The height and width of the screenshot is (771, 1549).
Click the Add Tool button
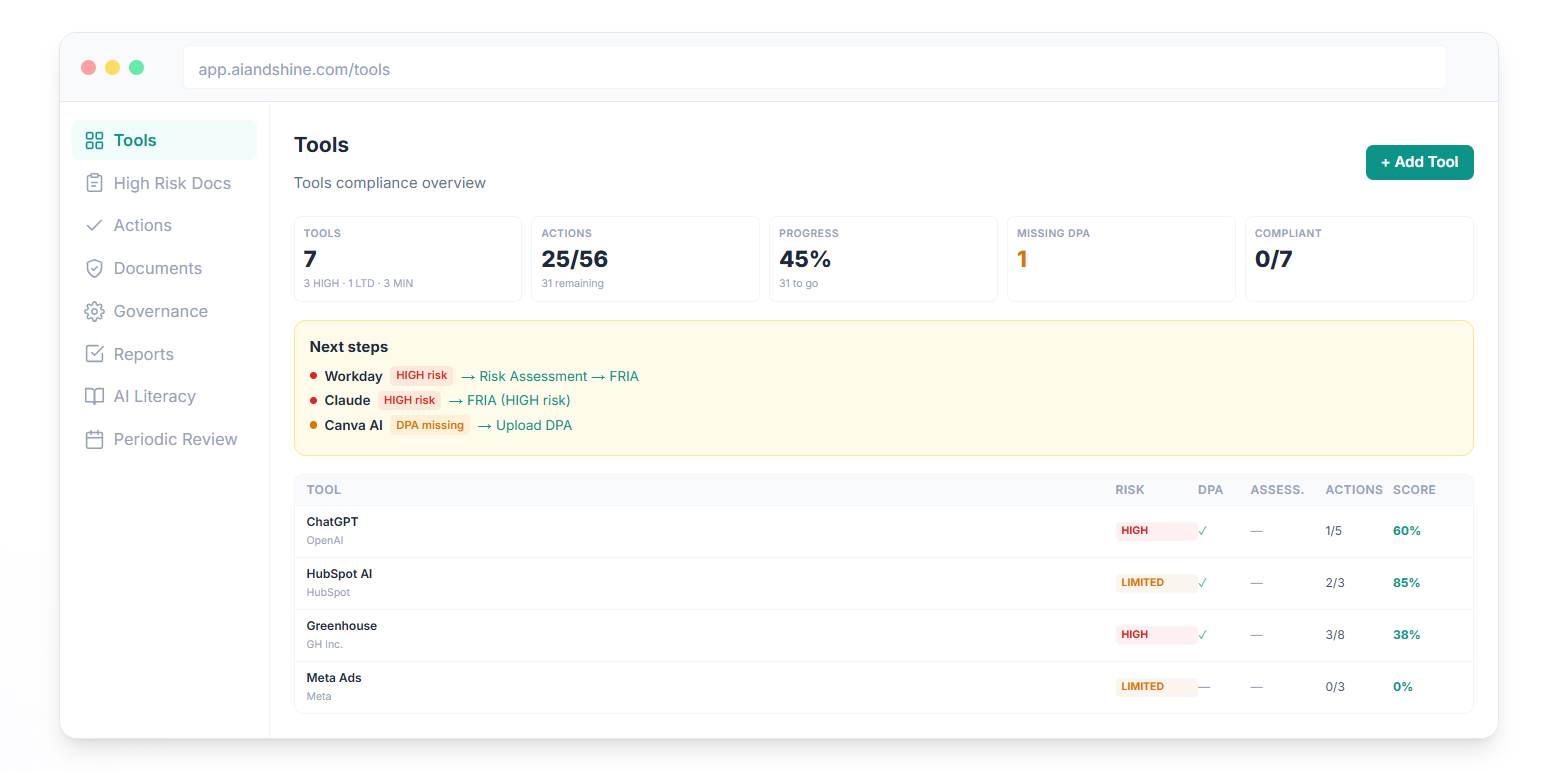(x=1419, y=162)
